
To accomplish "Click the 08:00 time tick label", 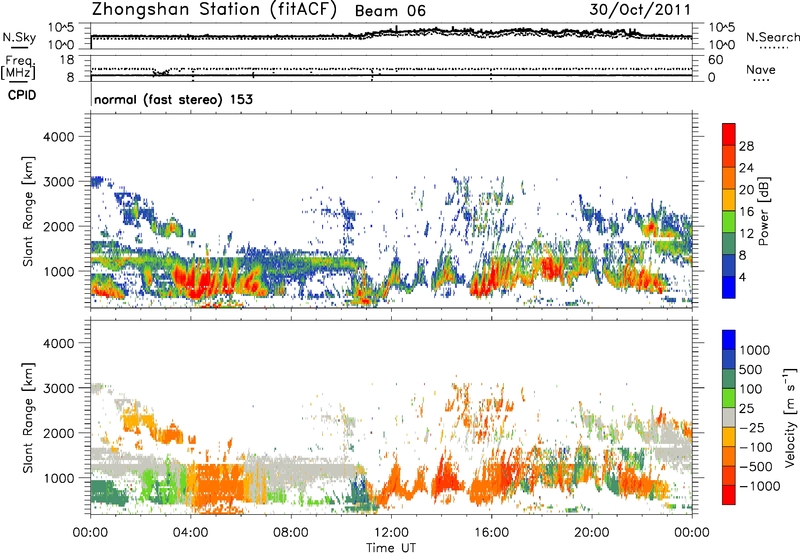I will [291, 533].
